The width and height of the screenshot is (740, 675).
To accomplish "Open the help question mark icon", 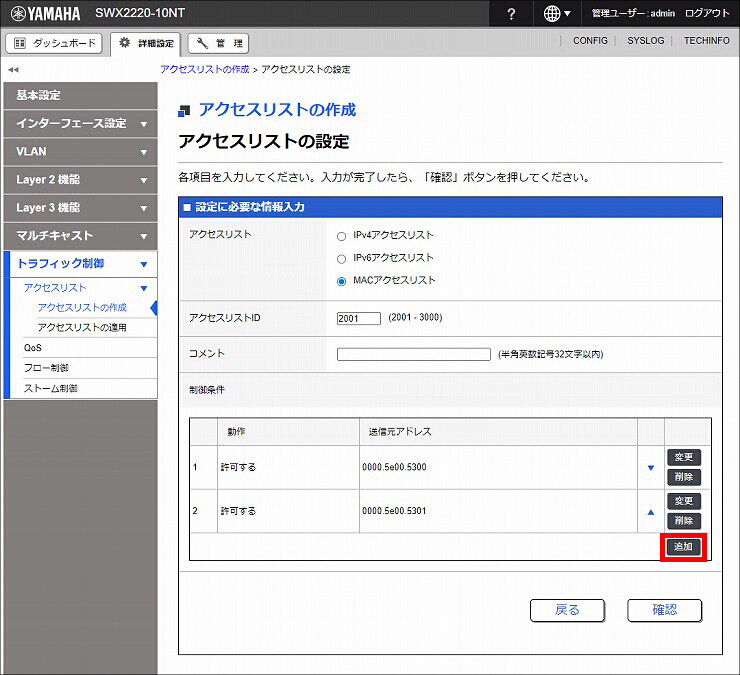I will (x=511, y=14).
